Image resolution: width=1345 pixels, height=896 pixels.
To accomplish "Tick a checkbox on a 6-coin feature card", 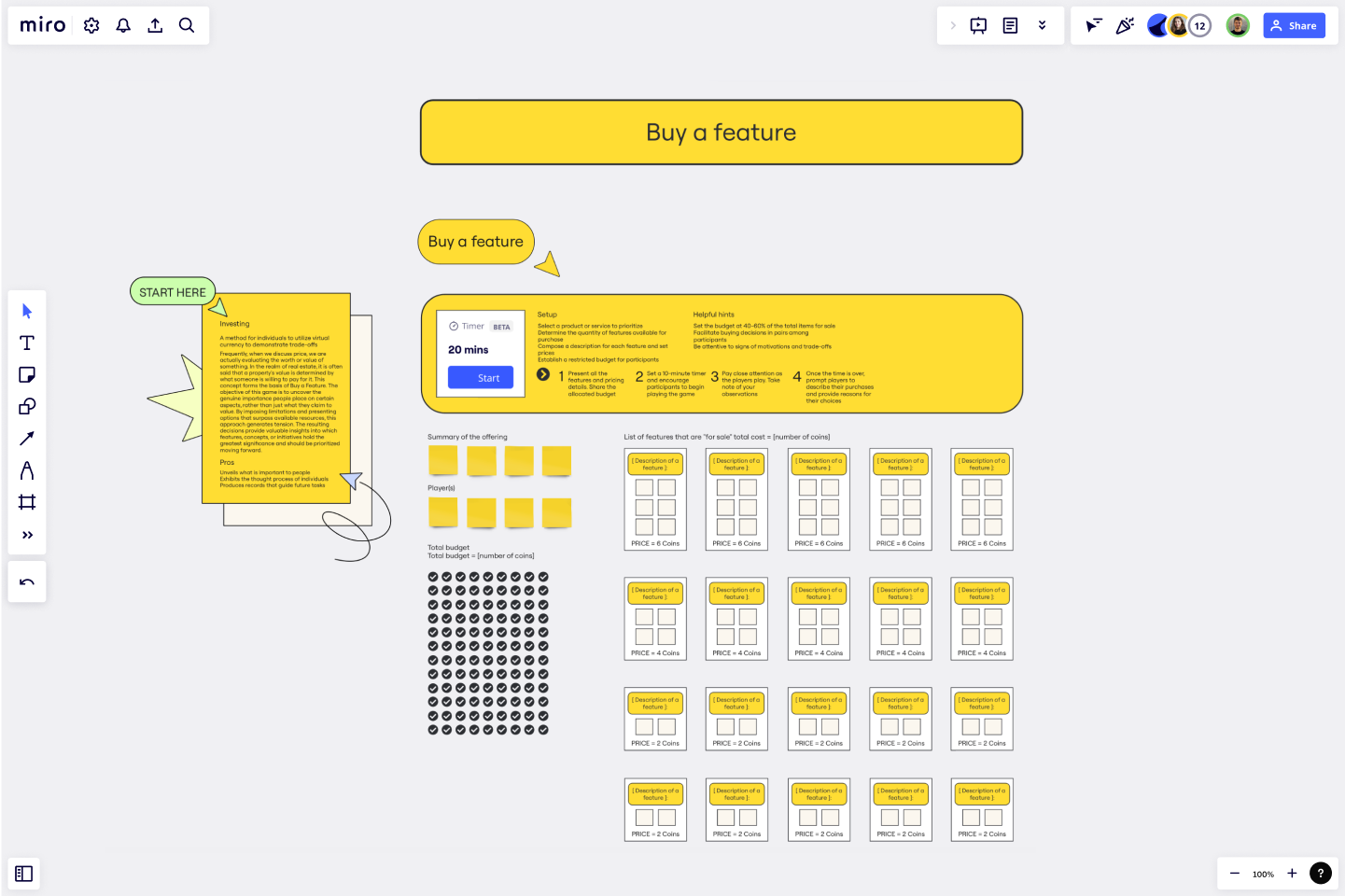I will 642,485.
